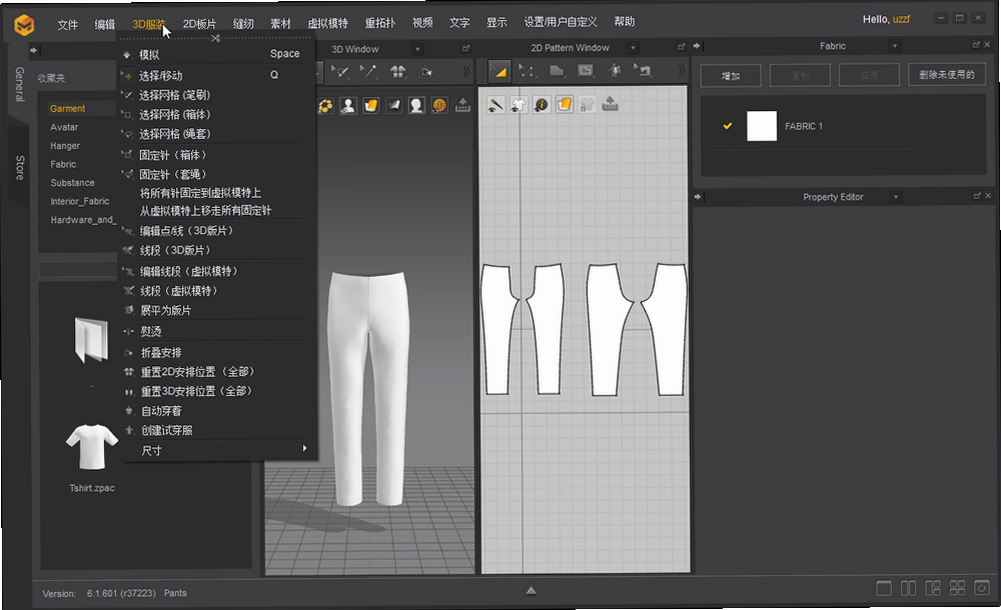Open the Property Editor title dropdown

click(x=896, y=197)
